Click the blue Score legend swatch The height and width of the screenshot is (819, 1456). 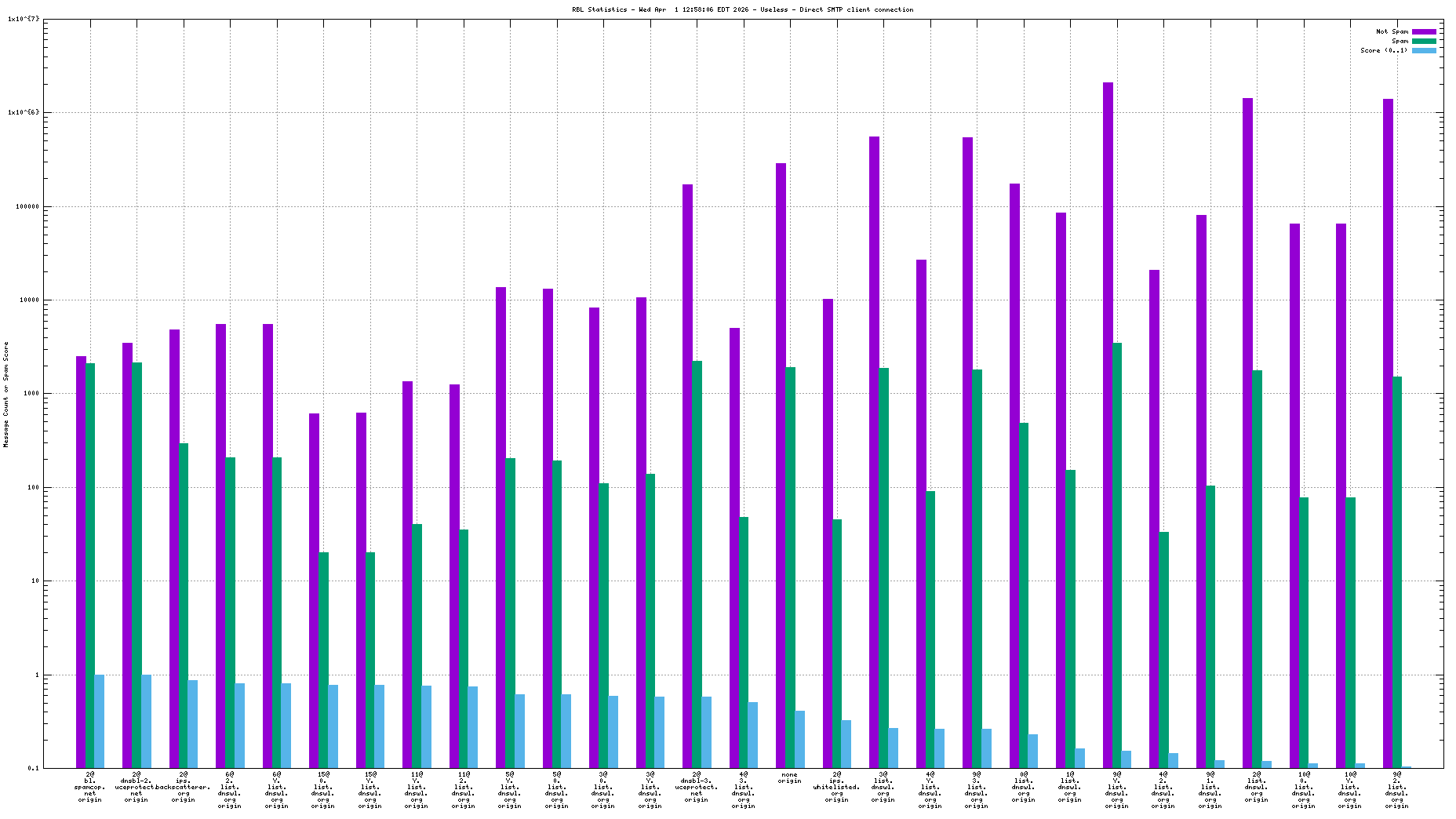[1424, 50]
